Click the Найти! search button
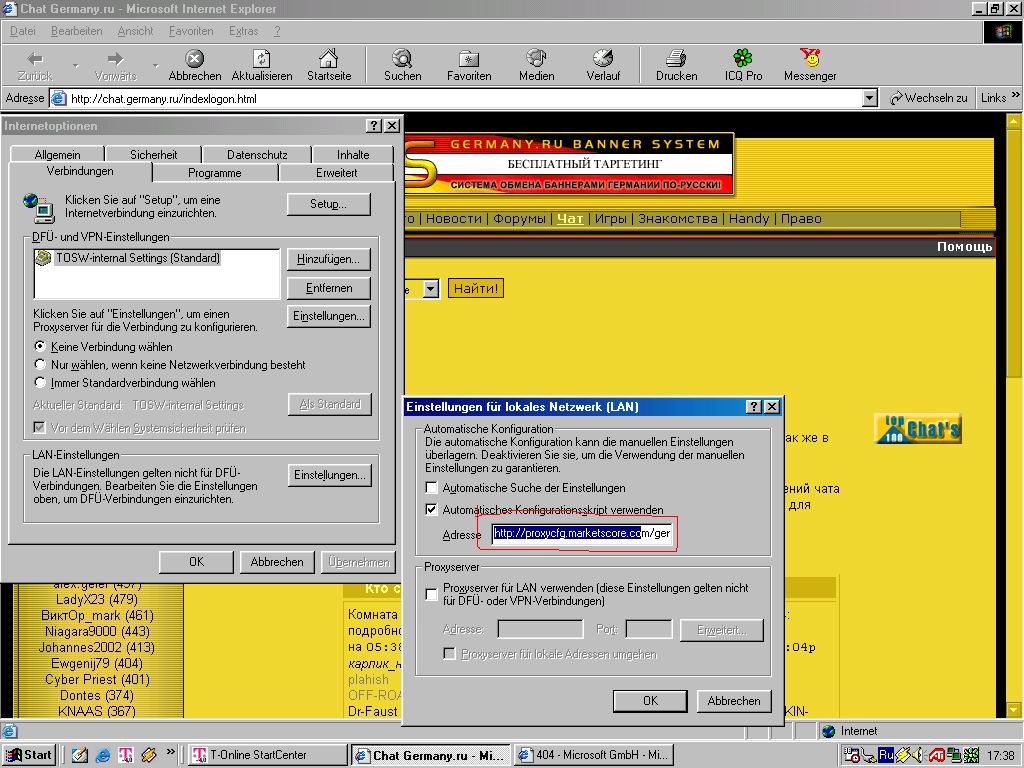 (x=476, y=288)
